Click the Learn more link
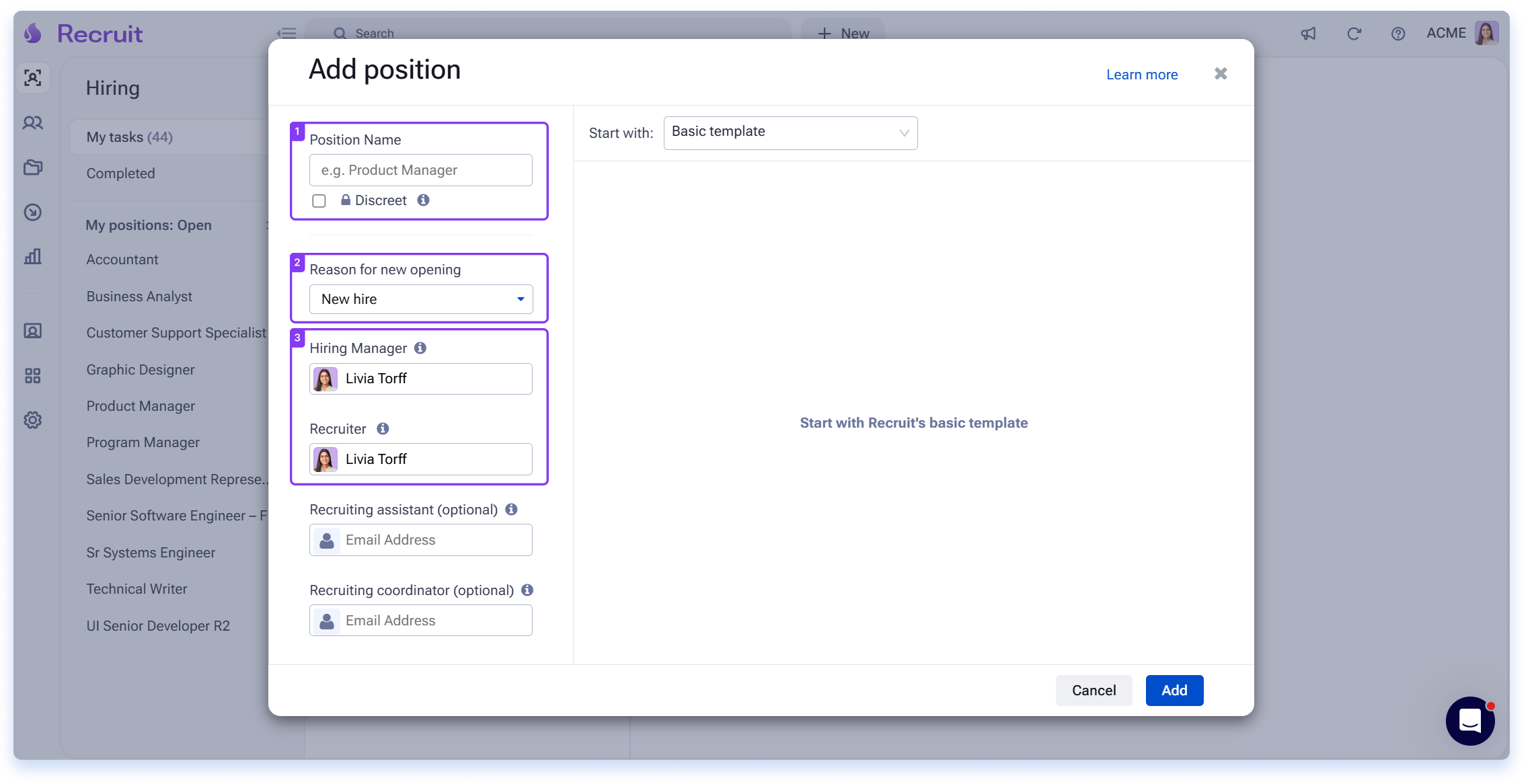The width and height of the screenshot is (1534, 784). [1142, 75]
